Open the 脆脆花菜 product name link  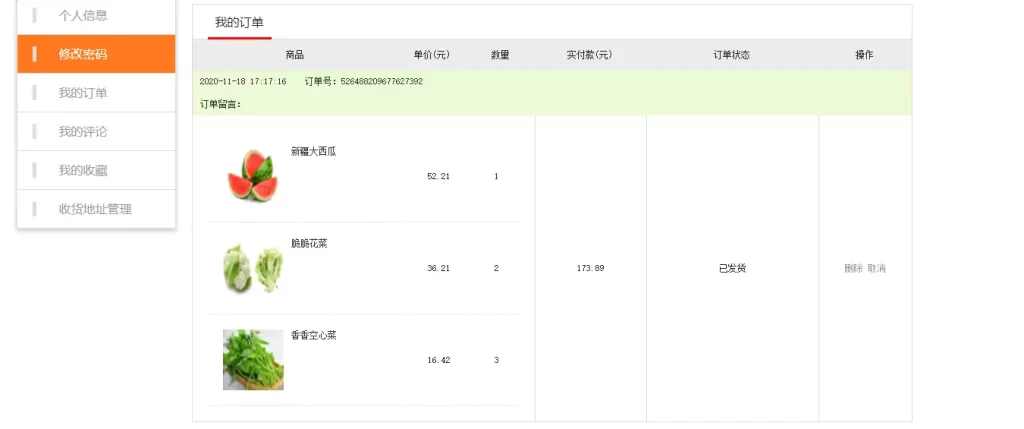309,244
